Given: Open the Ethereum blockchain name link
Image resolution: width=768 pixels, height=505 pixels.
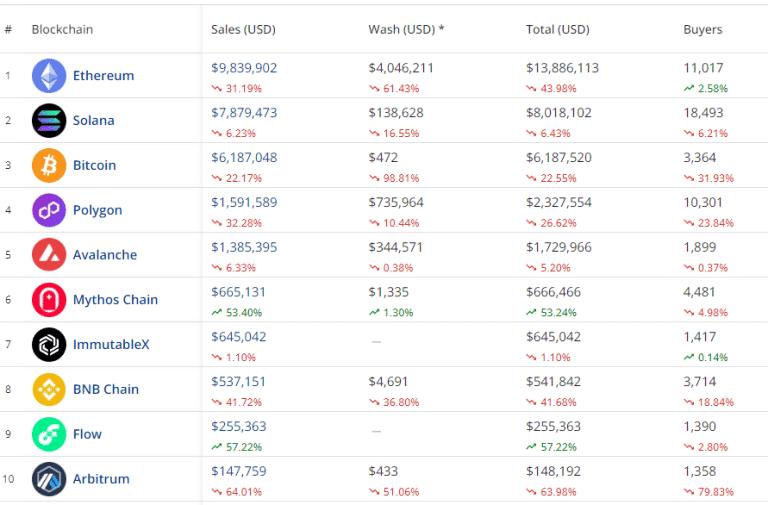Looking at the screenshot, I should (103, 76).
